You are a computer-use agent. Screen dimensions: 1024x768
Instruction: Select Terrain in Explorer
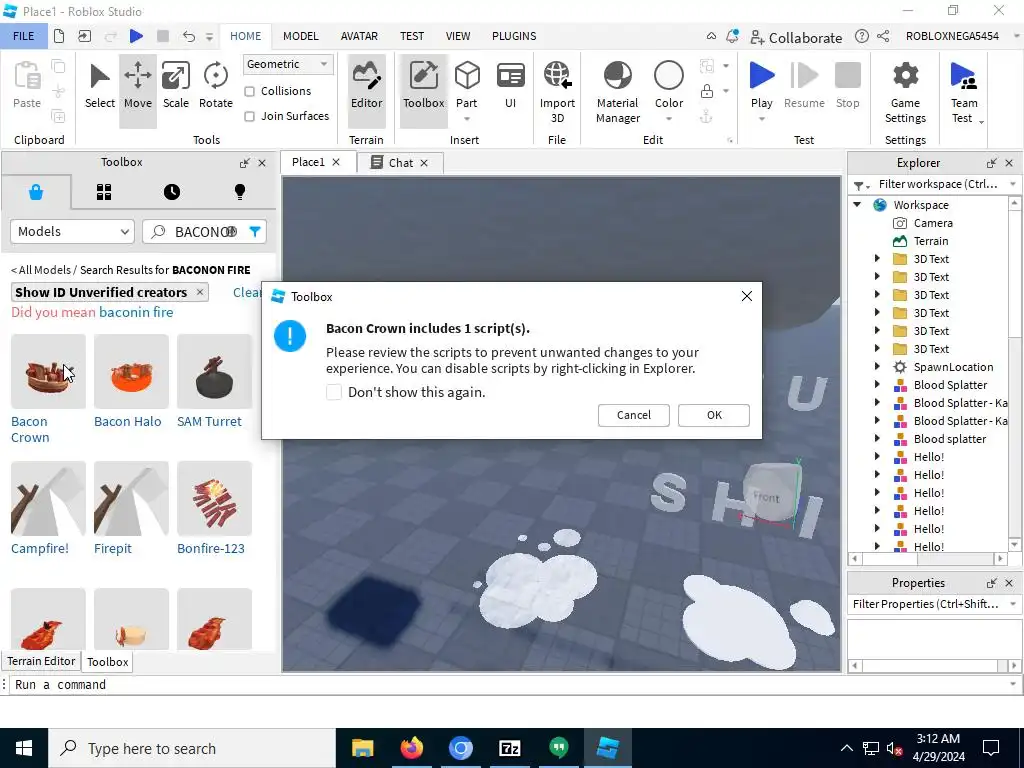click(x=930, y=241)
